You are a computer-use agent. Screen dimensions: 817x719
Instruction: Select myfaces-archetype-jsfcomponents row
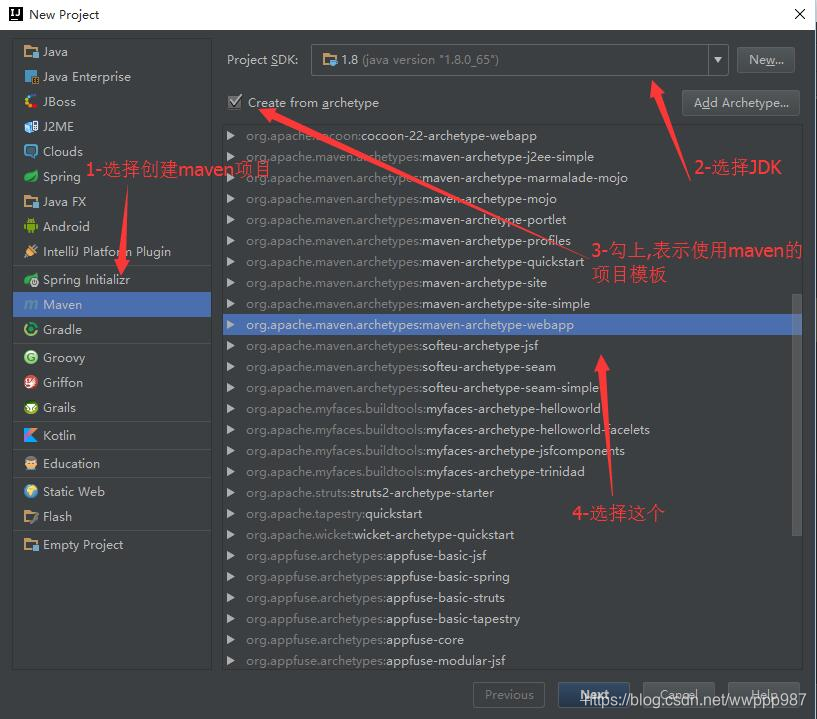point(512,451)
